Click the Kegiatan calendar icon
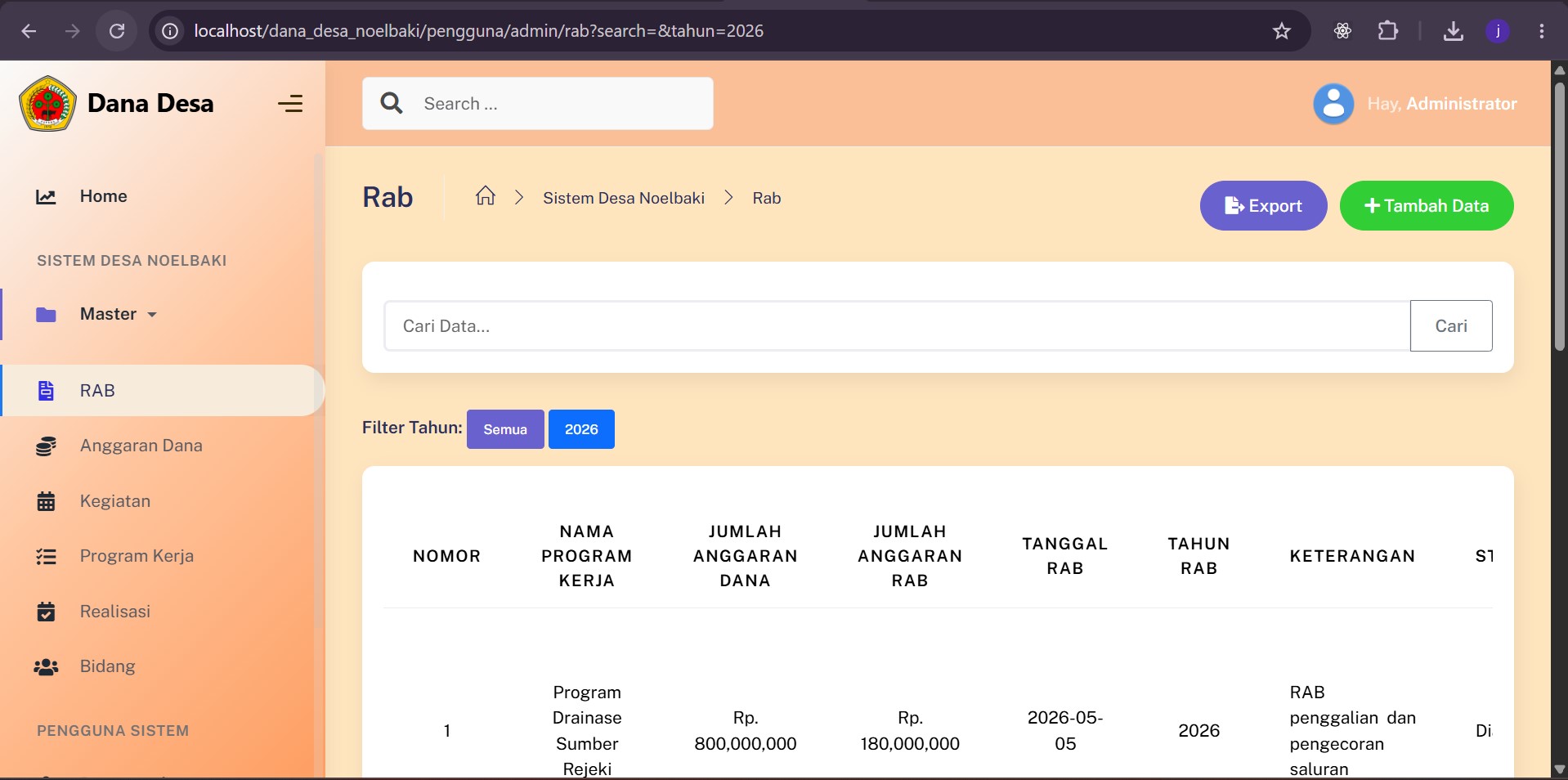Viewport: 1568px width, 780px height. click(x=46, y=501)
